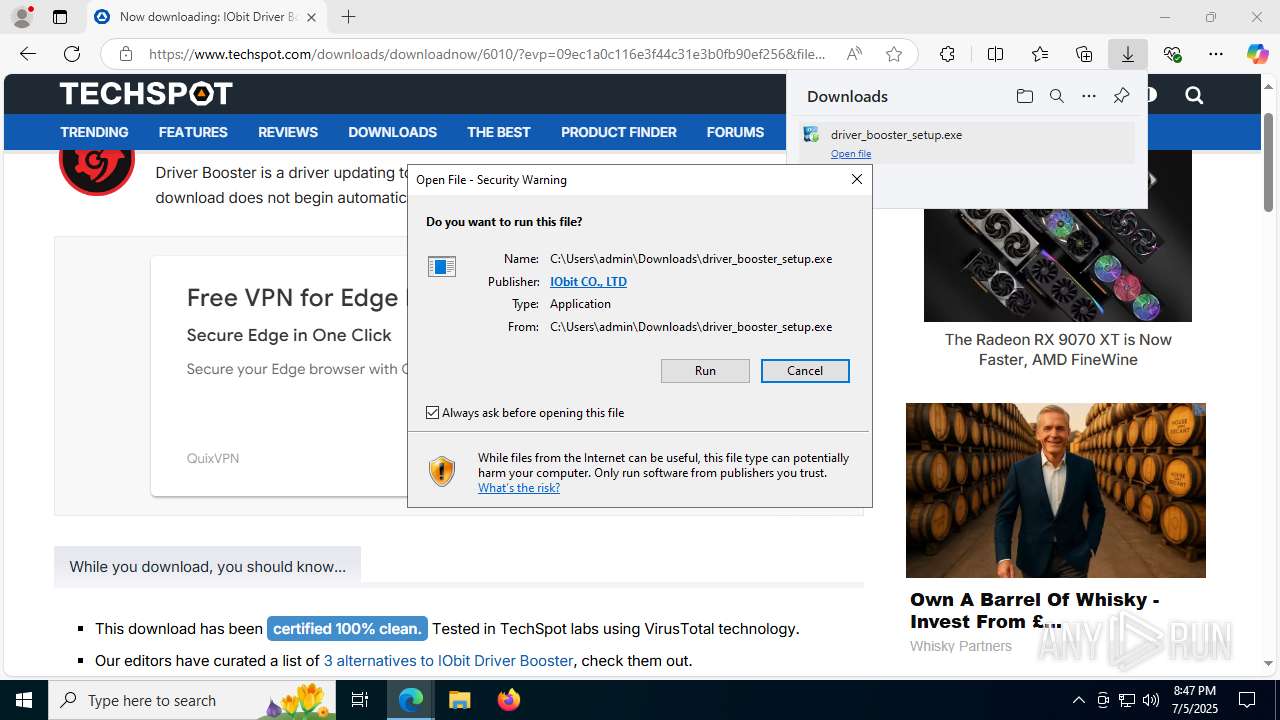Open THE BEST menu item
Image resolution: width=1280 pixels, height=720 pixels.
pyautogui.click(x=498, y=132)
